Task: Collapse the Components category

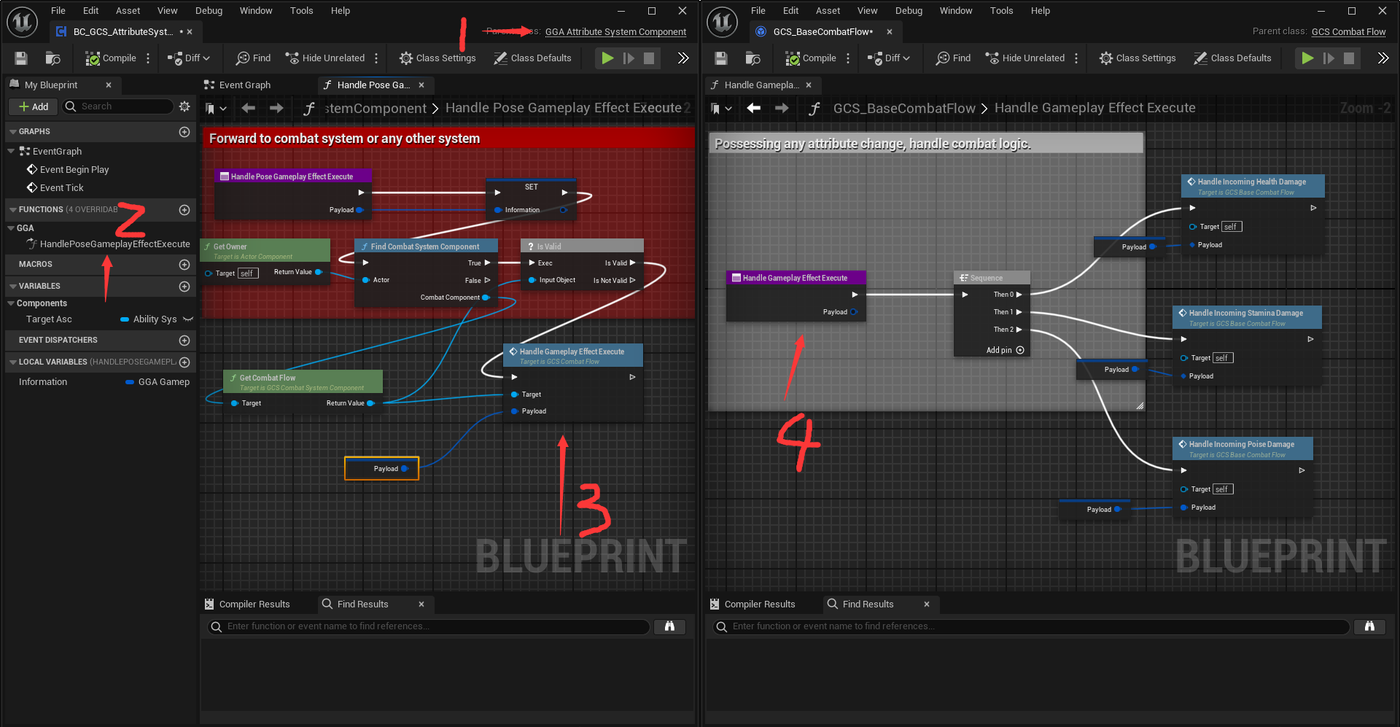Action: click(x=12, y=303)
